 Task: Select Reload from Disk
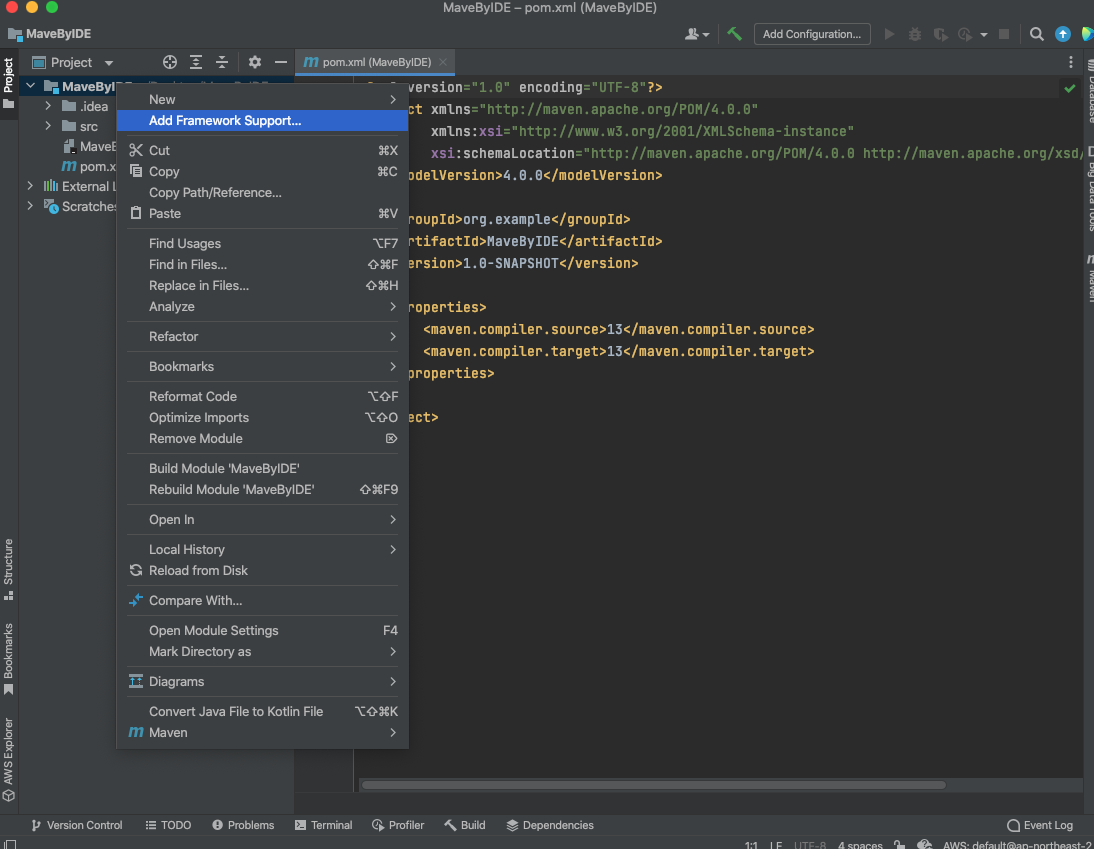point(262,571)
